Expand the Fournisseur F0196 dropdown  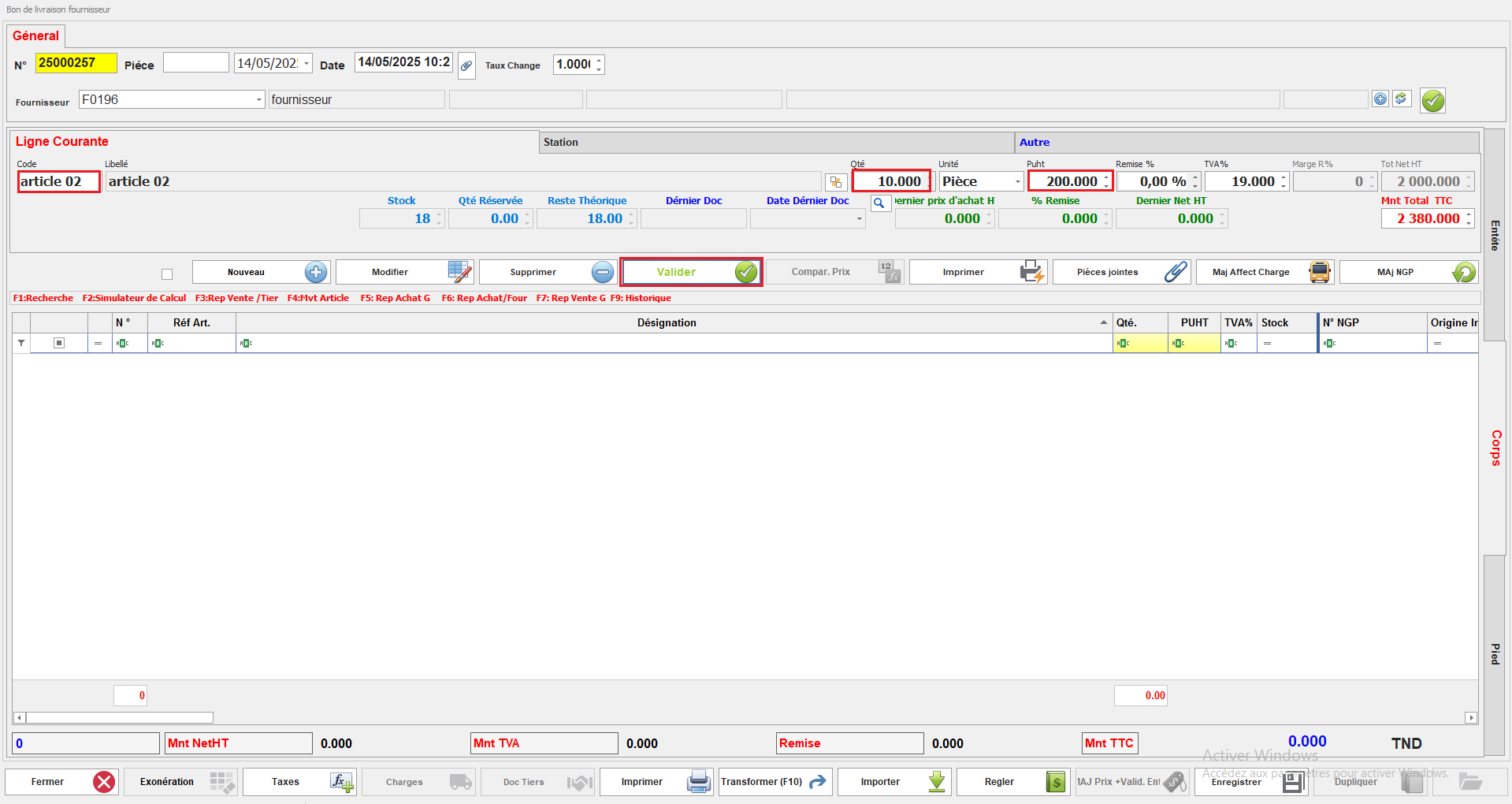pos(258,100)
